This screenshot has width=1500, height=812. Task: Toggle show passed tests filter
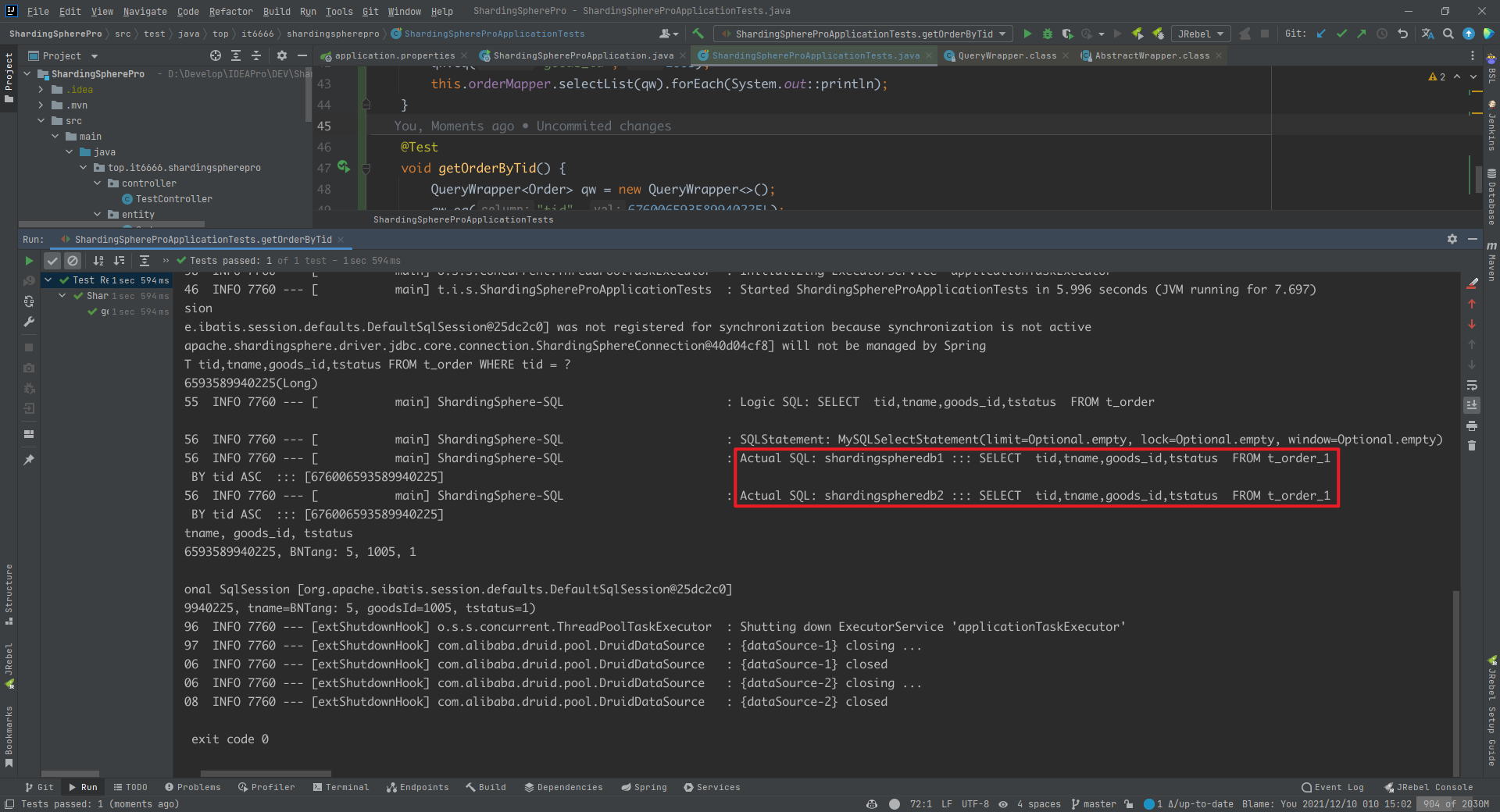(52, 261)
